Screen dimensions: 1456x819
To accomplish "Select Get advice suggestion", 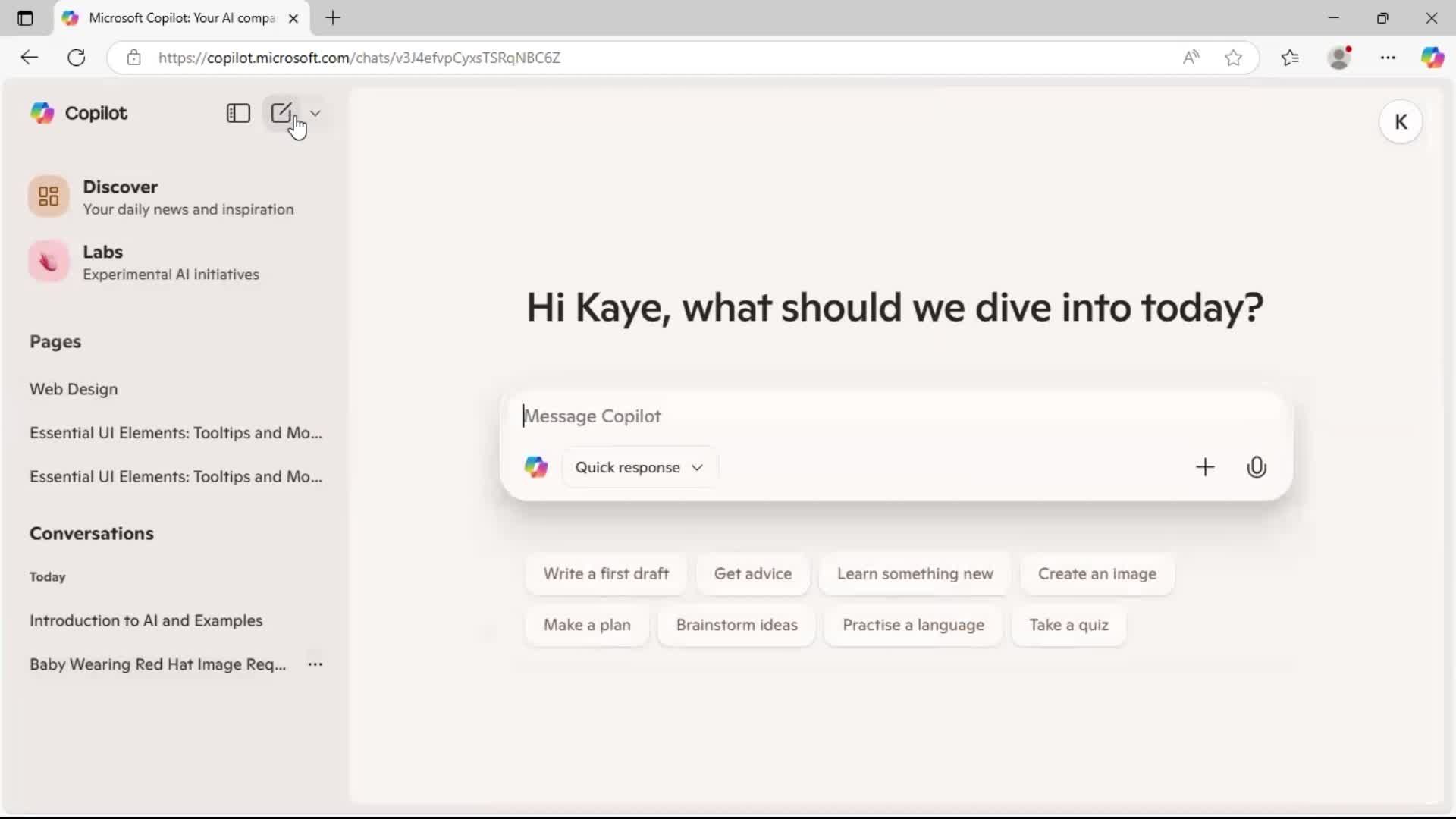I will (753, 574).
